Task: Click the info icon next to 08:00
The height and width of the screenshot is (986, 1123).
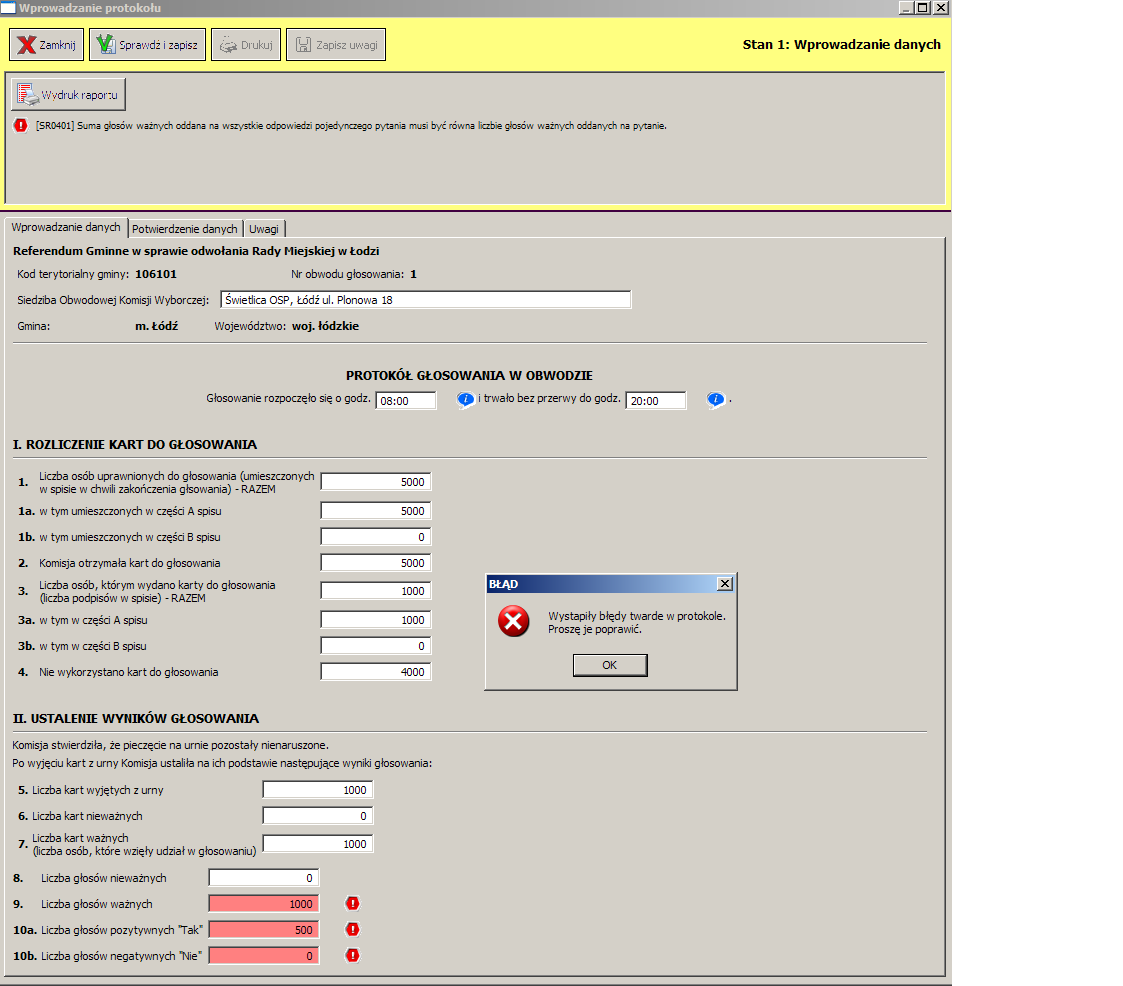Action: pos(466,400)
